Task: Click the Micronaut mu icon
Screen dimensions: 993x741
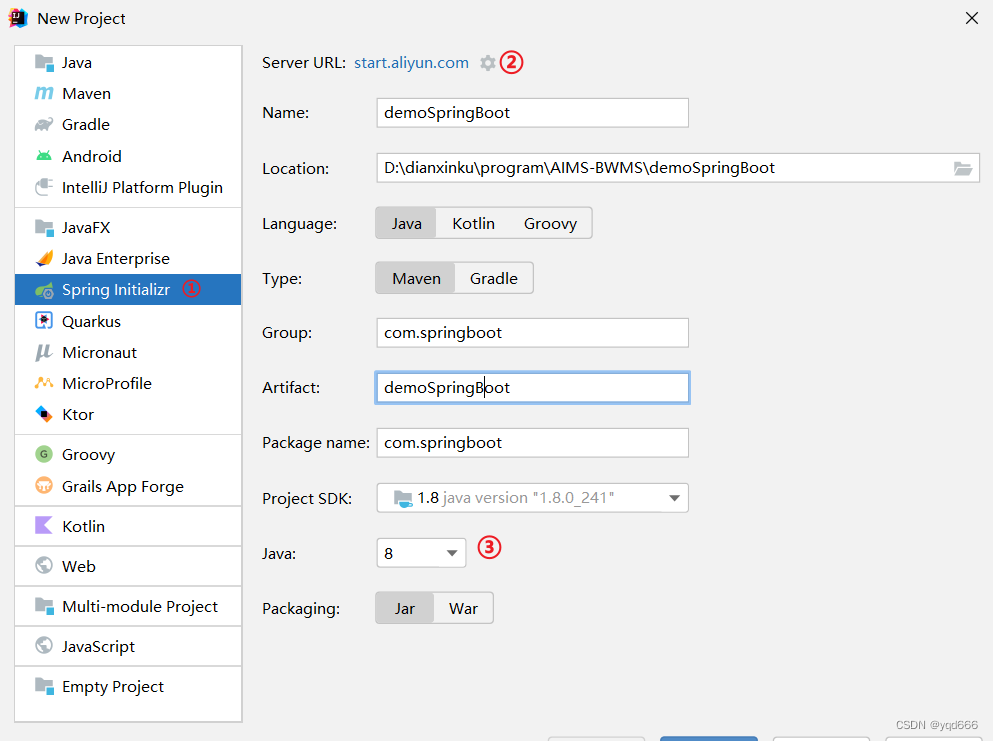Action: [x=44, y=352]
